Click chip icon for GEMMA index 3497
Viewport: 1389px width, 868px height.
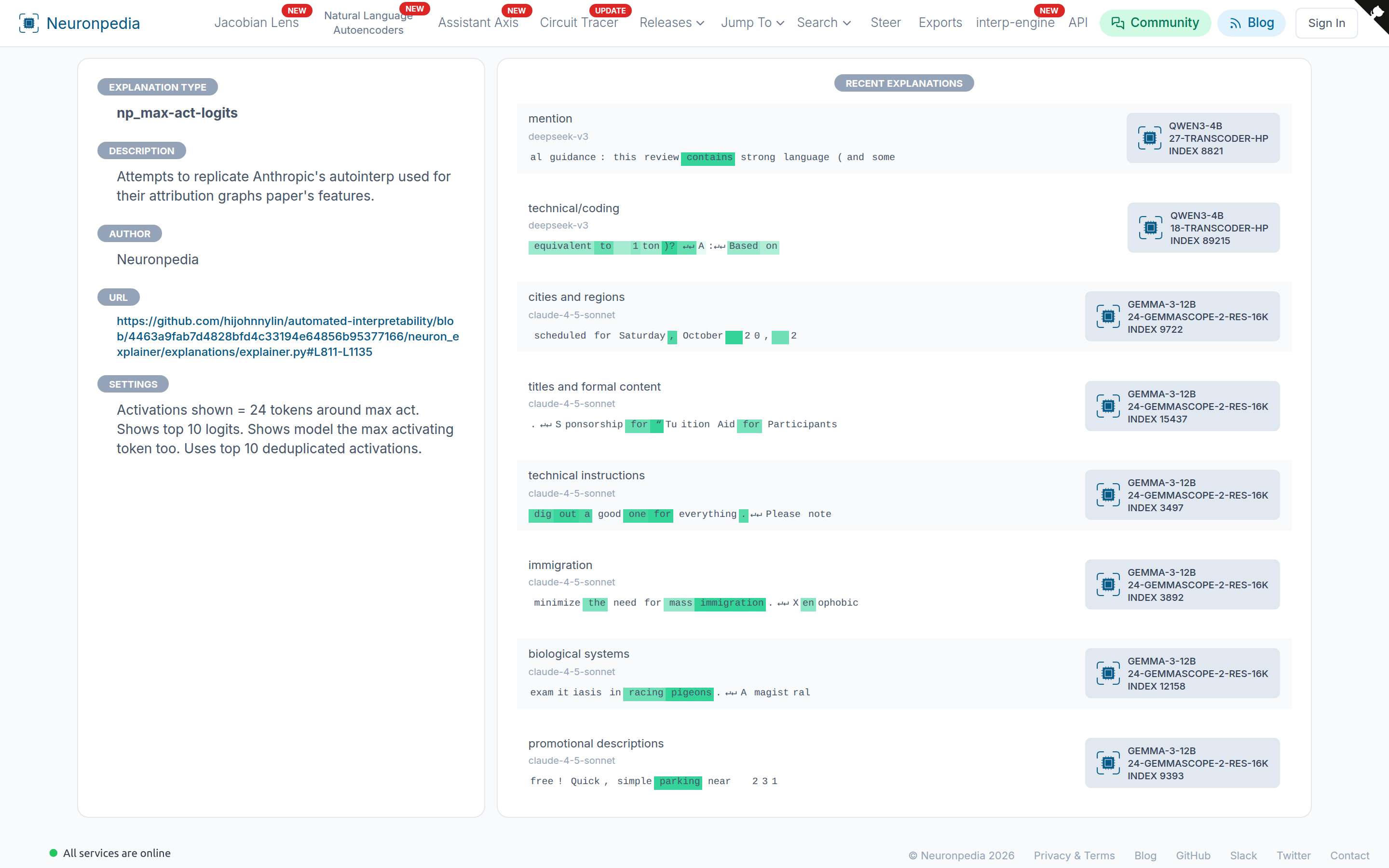click(x=1108, y=495)
